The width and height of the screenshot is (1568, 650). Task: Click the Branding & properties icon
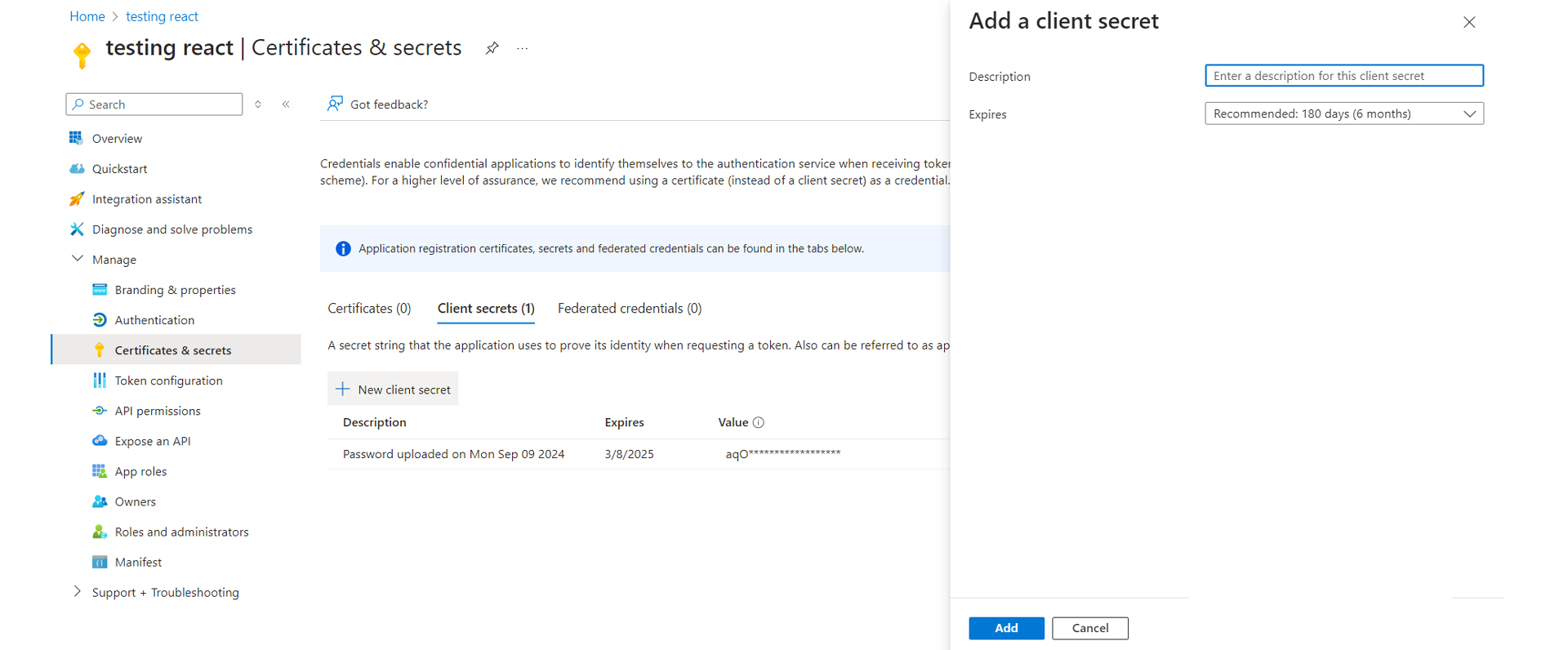(x=100, y=289)
